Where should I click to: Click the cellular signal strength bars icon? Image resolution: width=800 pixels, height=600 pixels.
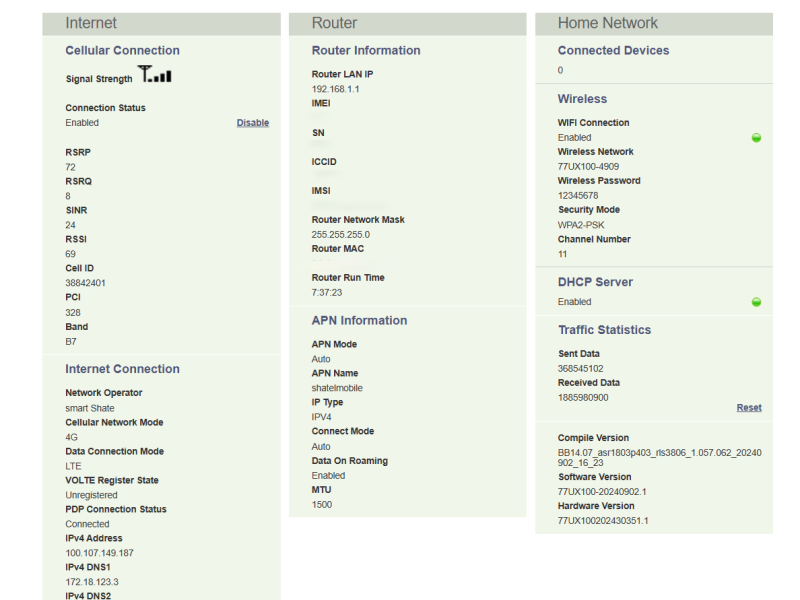coord(155,75)
